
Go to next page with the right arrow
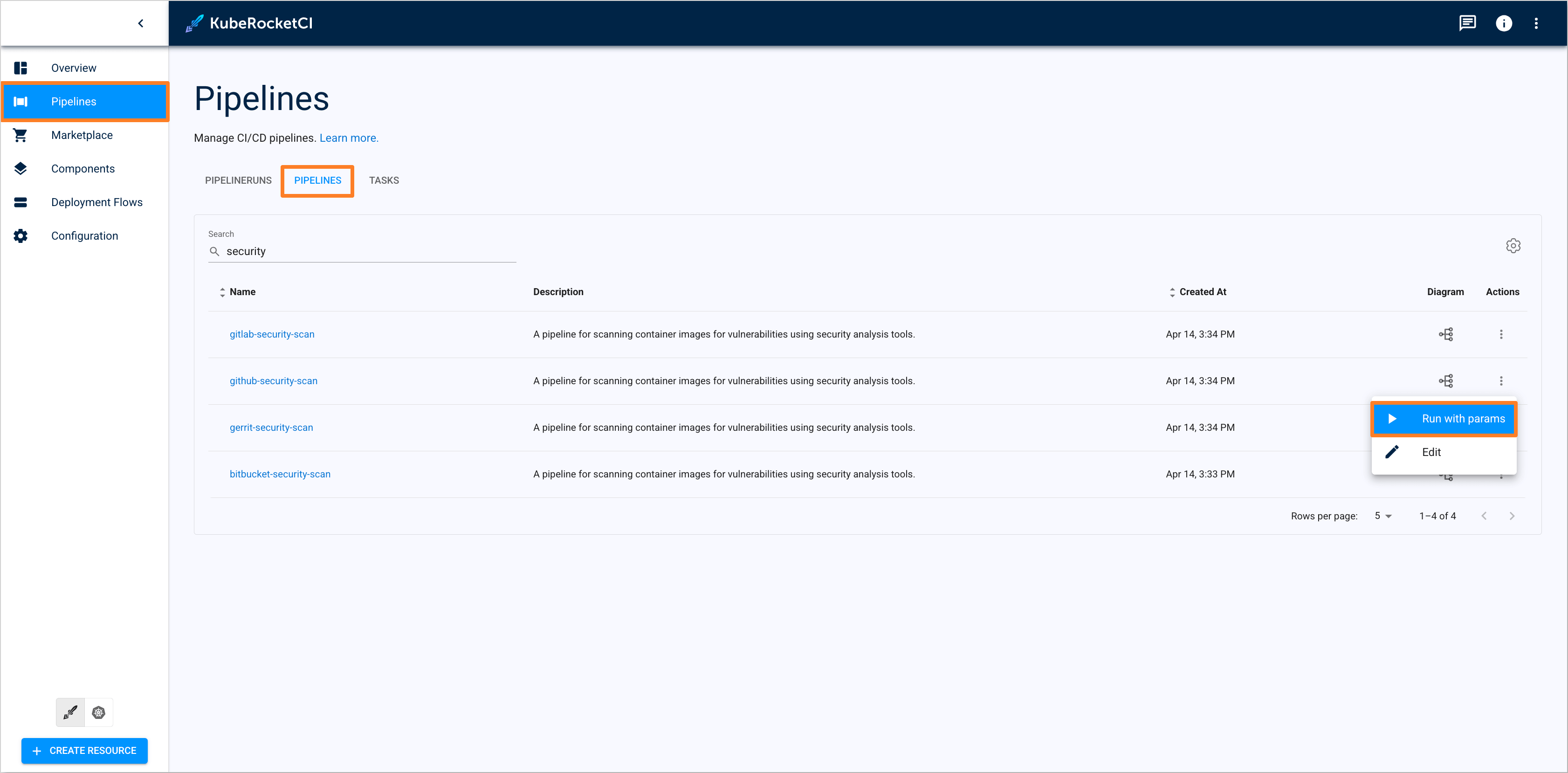click(x=1512, y=516)
